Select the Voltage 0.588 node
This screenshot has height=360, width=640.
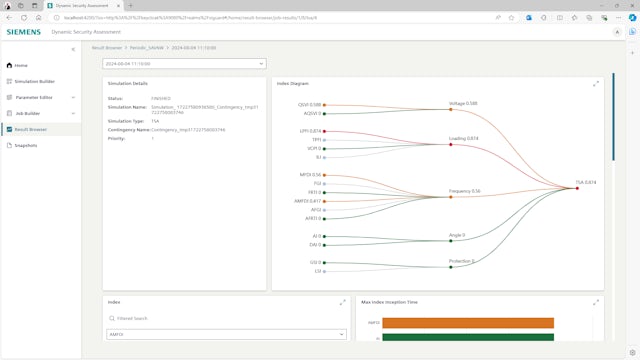451,109
